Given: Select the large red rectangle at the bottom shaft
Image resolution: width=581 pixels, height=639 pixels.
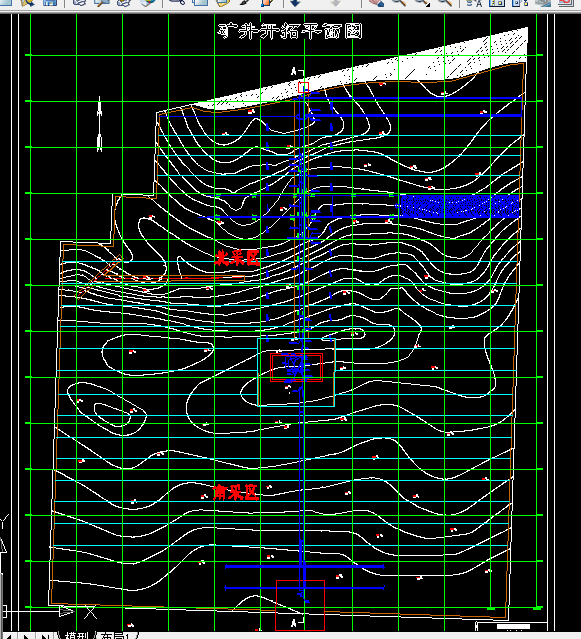Looking at the screenshot, I should [x=300, y=605].
